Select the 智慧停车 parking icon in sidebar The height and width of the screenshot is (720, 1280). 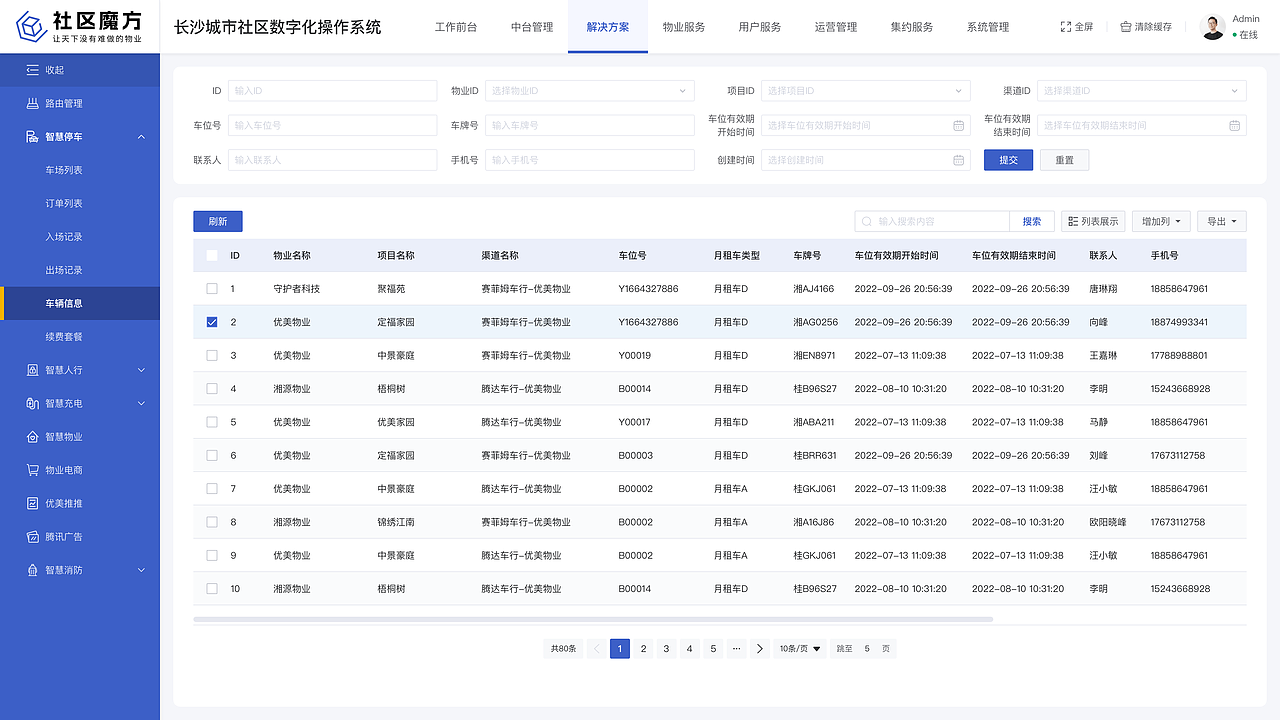point(31,138)
